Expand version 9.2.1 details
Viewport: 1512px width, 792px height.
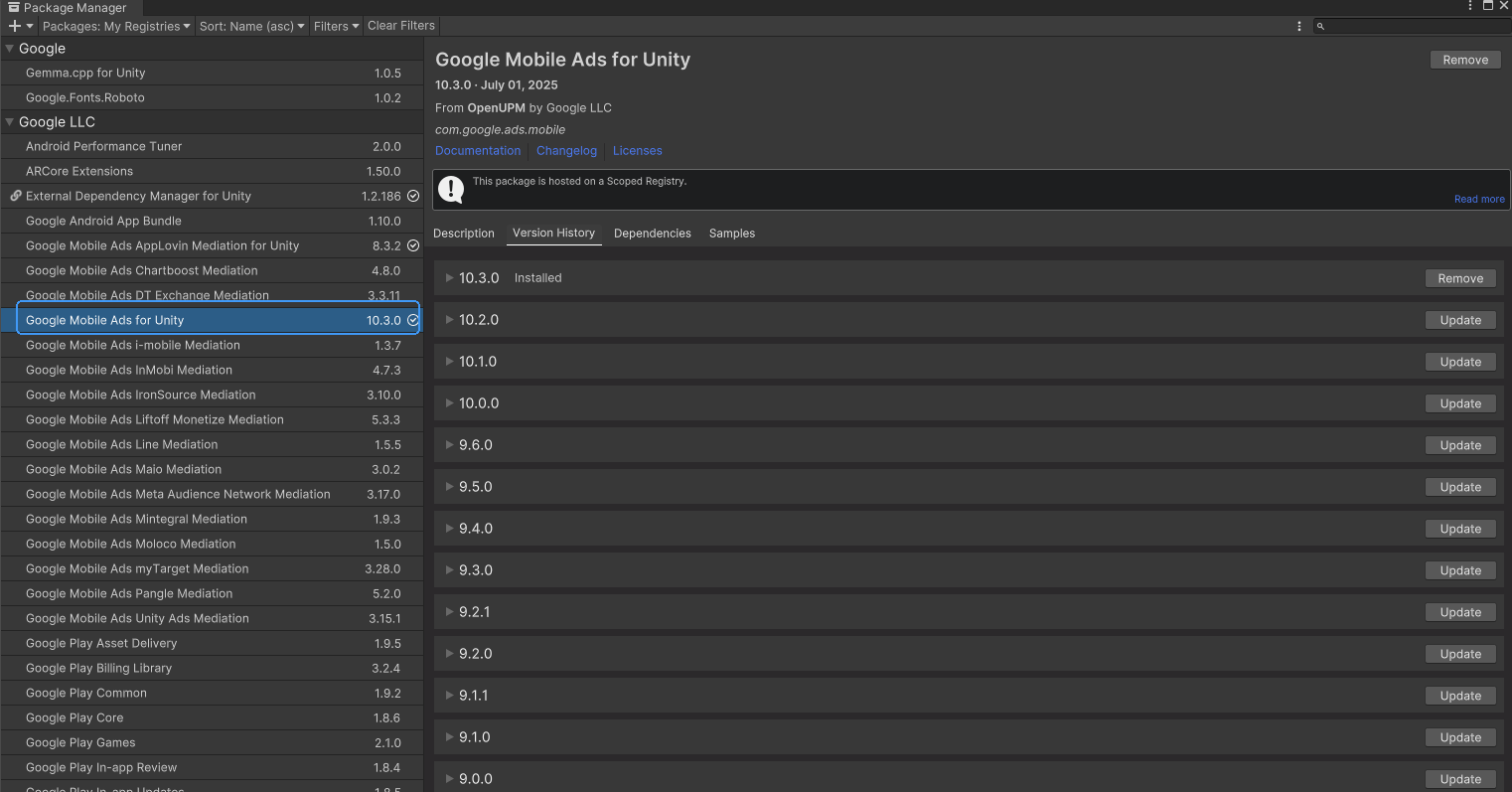coord(450,612)
